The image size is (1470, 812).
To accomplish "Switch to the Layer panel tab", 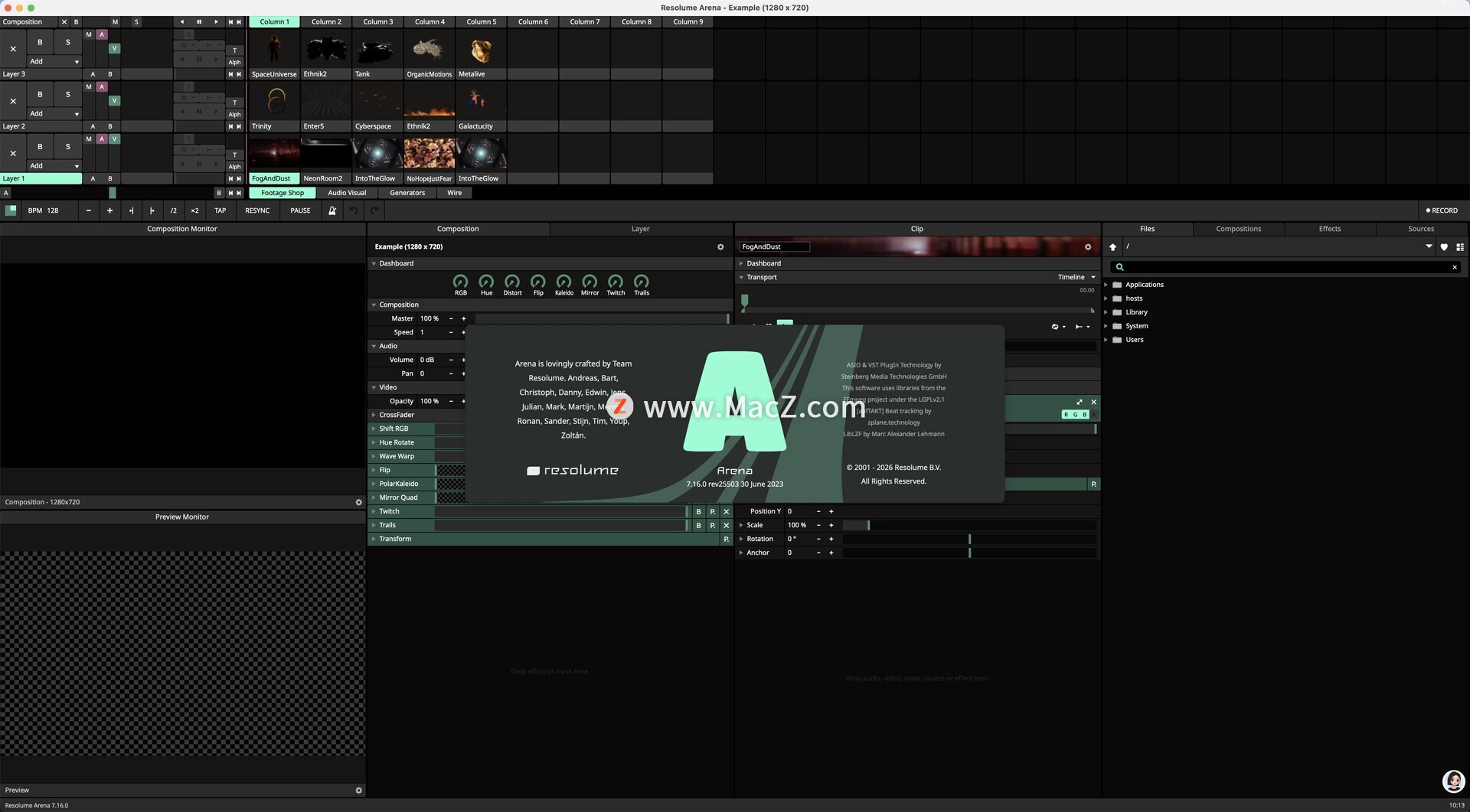I will (x=641, y=229).
